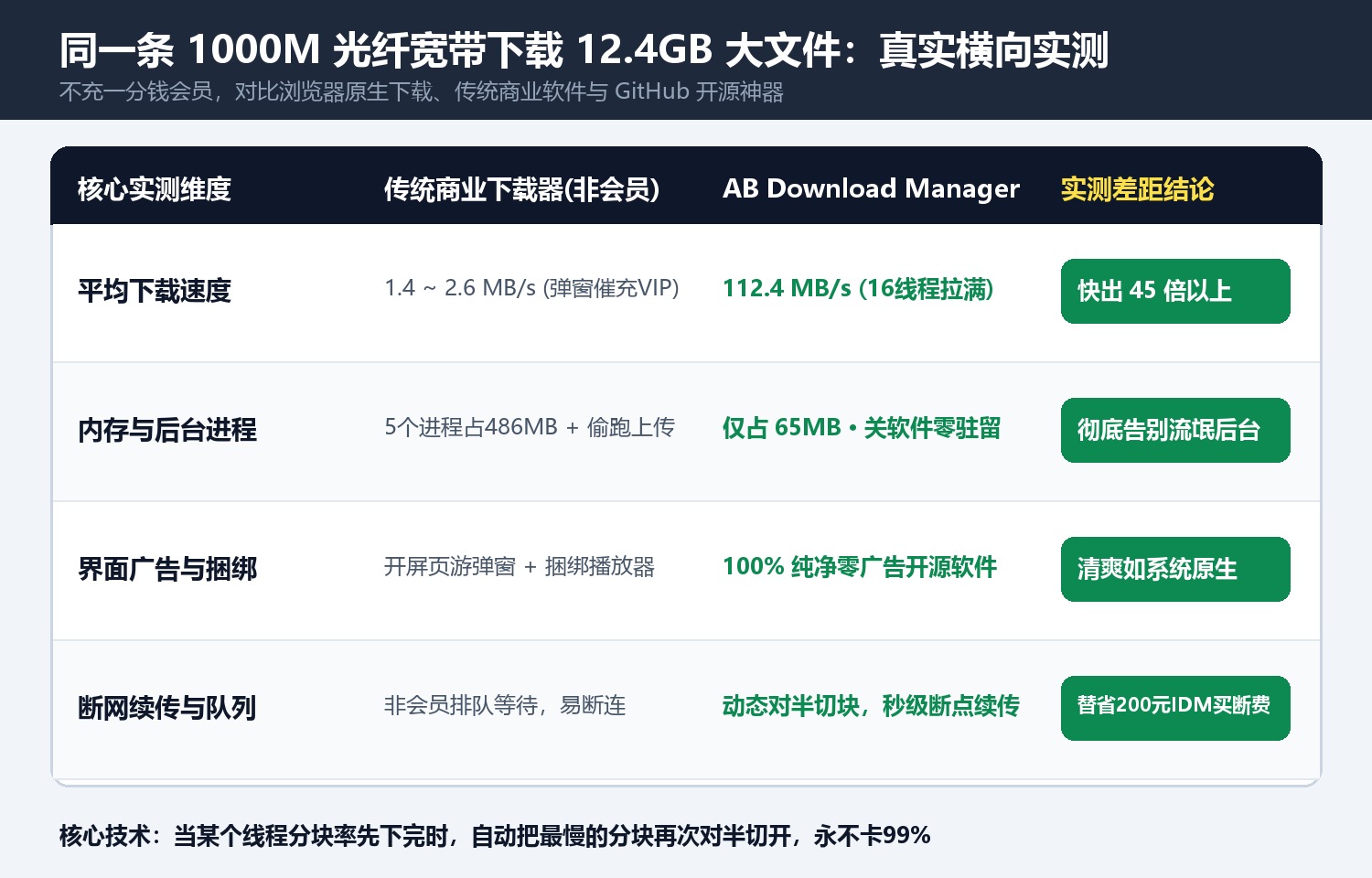Select the "传统商业下载器(非会员)" column header
This screenshot has height=878, width=1372.
522,189
